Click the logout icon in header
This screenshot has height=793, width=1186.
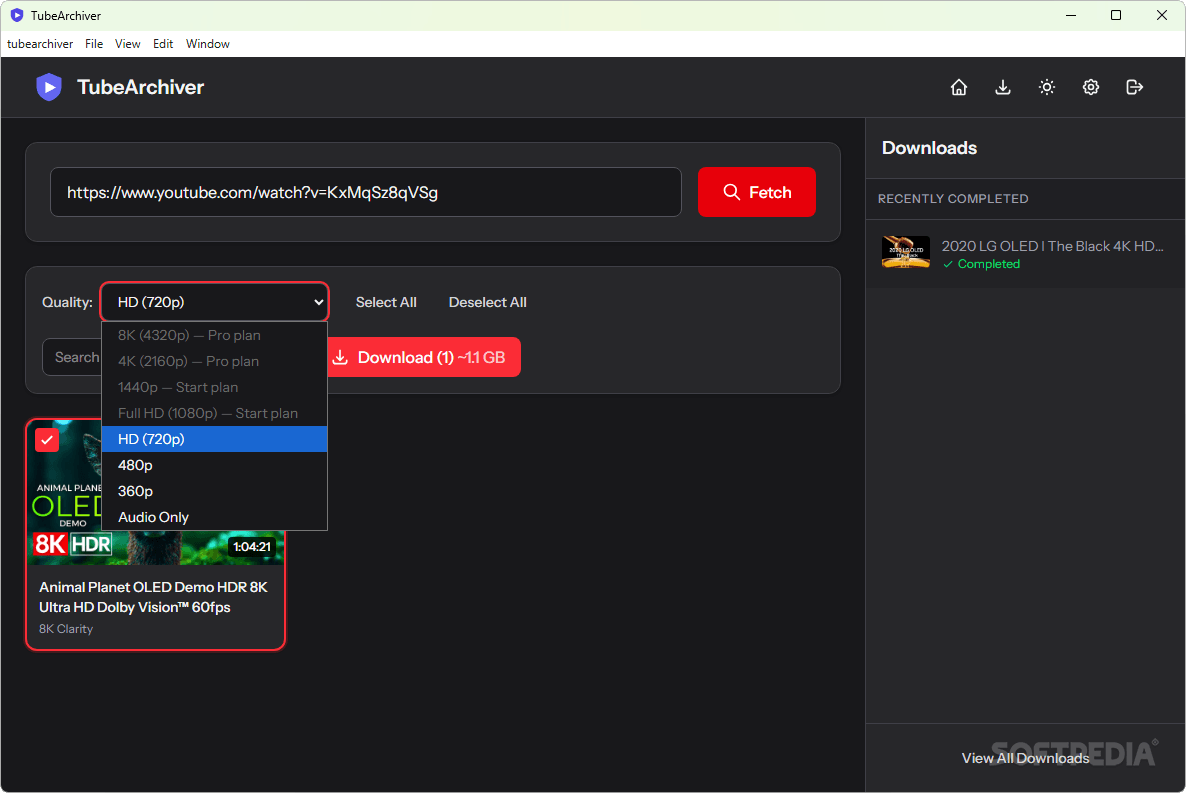tap(1134, 87)
